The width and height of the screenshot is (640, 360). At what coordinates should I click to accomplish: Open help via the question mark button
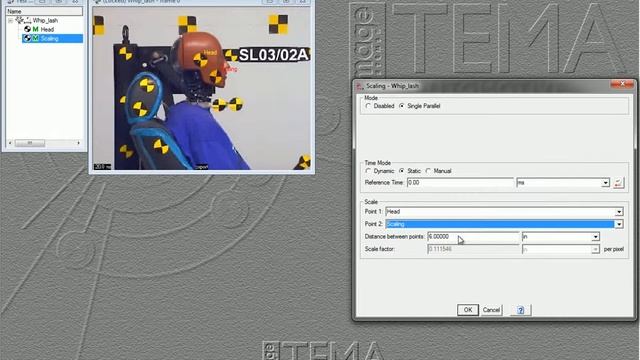(x=520, y=310)
